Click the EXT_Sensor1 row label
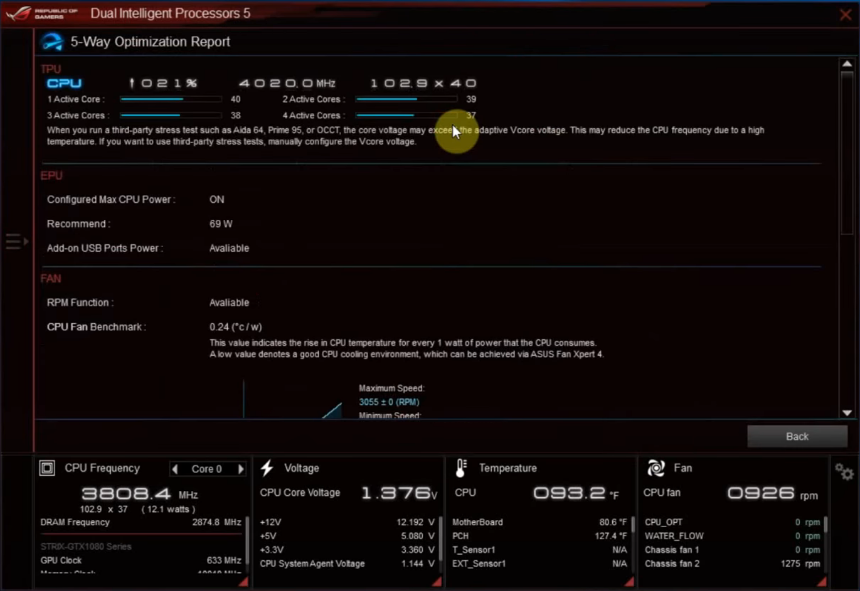Screen dimensions: 860x591 (x=479, y=563)
